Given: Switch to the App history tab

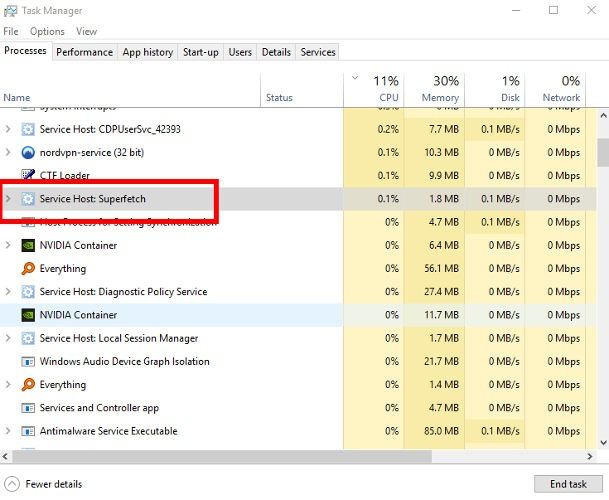Looking at the screenshot, I should [x=148, y=52].
